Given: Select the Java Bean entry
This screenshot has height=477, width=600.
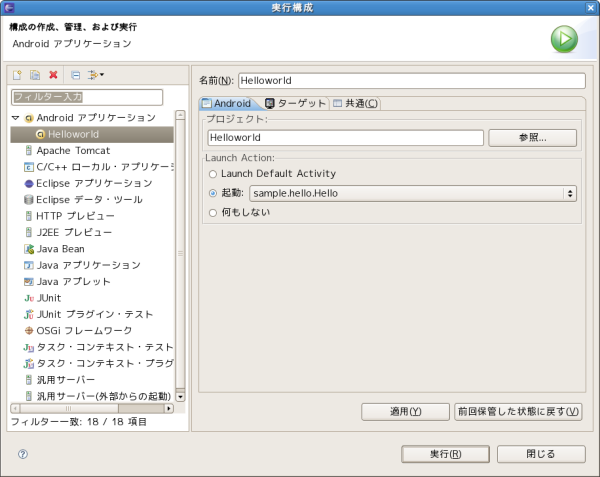Looking at the screenshot, I should coord(60,249).
